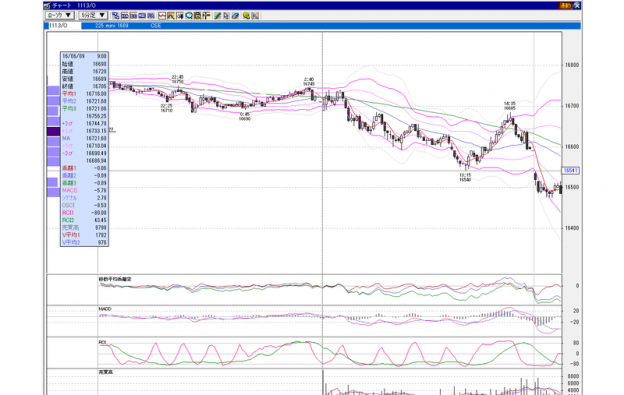The image size is (624, 395).
Task: Click the first blue tree-structure toolbar icon
Action: 115,16
